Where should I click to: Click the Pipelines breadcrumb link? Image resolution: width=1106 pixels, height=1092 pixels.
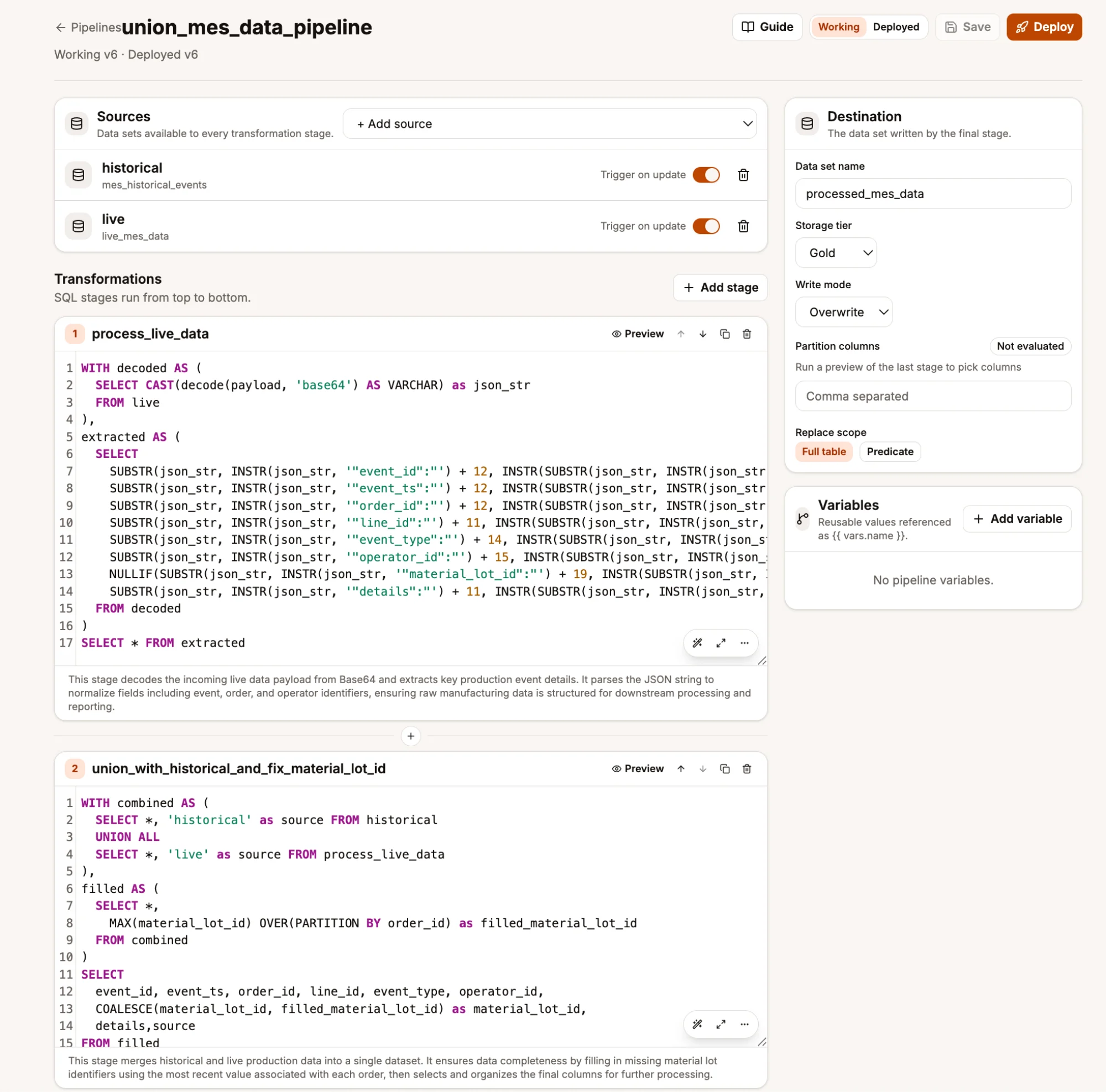pyautogui.click(x=96, y=28)
